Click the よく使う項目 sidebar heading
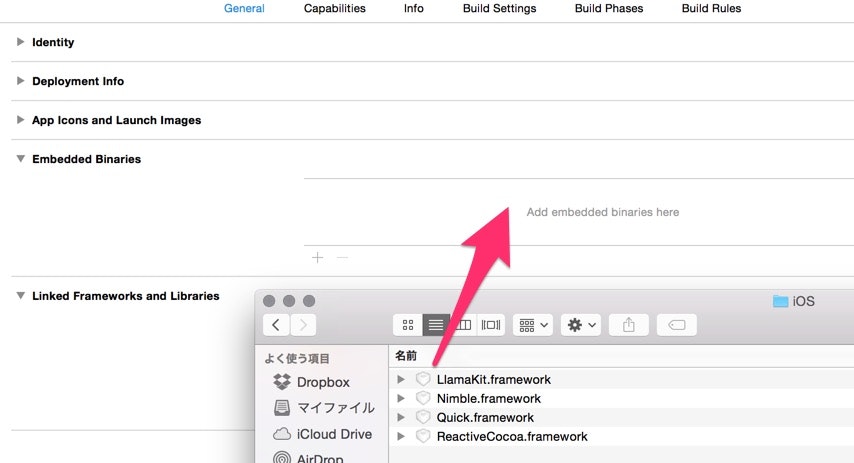Image resolution: width=854 pixels, height=463 pixels. point(297,358)
